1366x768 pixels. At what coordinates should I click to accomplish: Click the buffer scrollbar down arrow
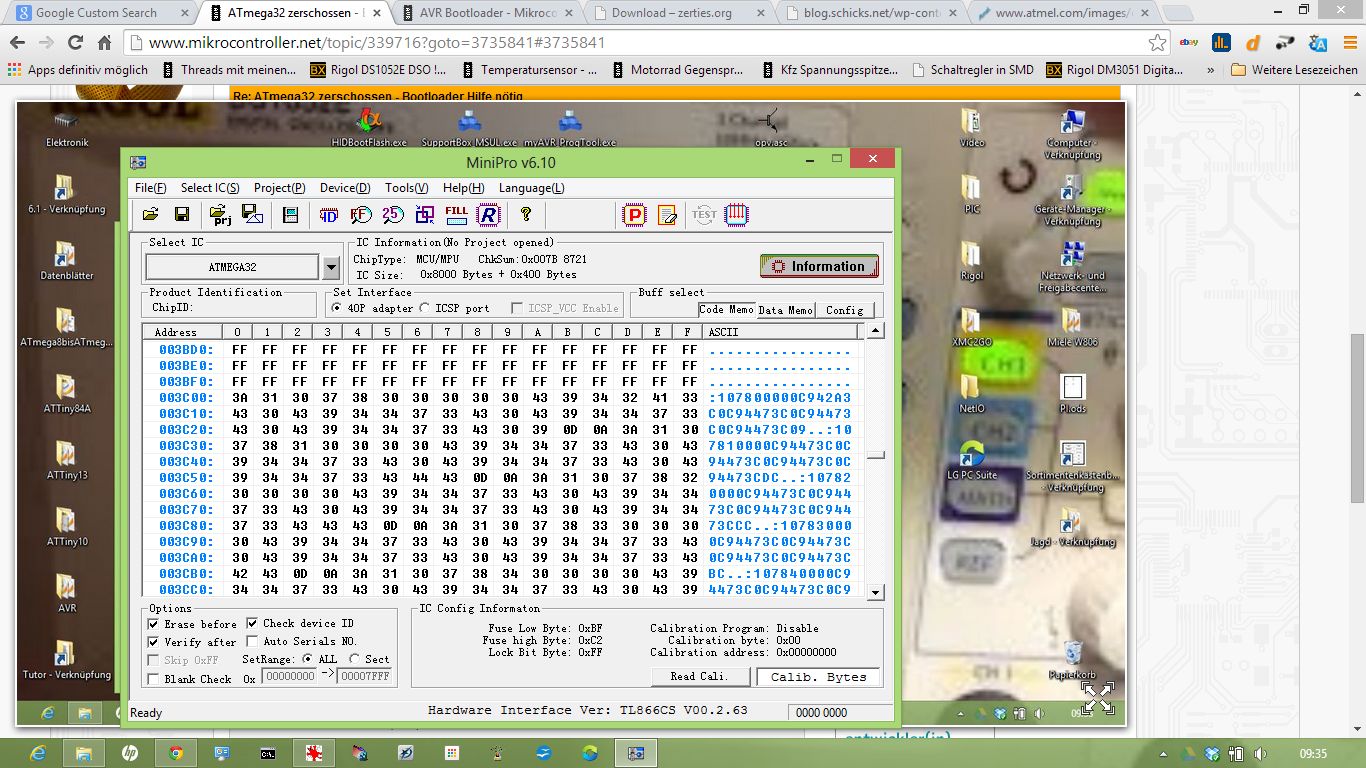click(875, 591)
